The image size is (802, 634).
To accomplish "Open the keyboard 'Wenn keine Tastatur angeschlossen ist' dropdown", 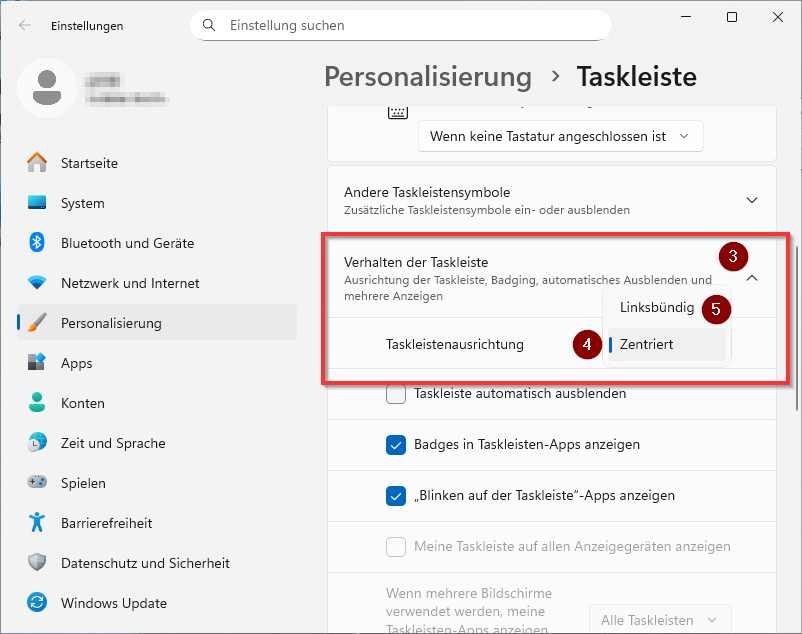I will click(x=560, y=136).
